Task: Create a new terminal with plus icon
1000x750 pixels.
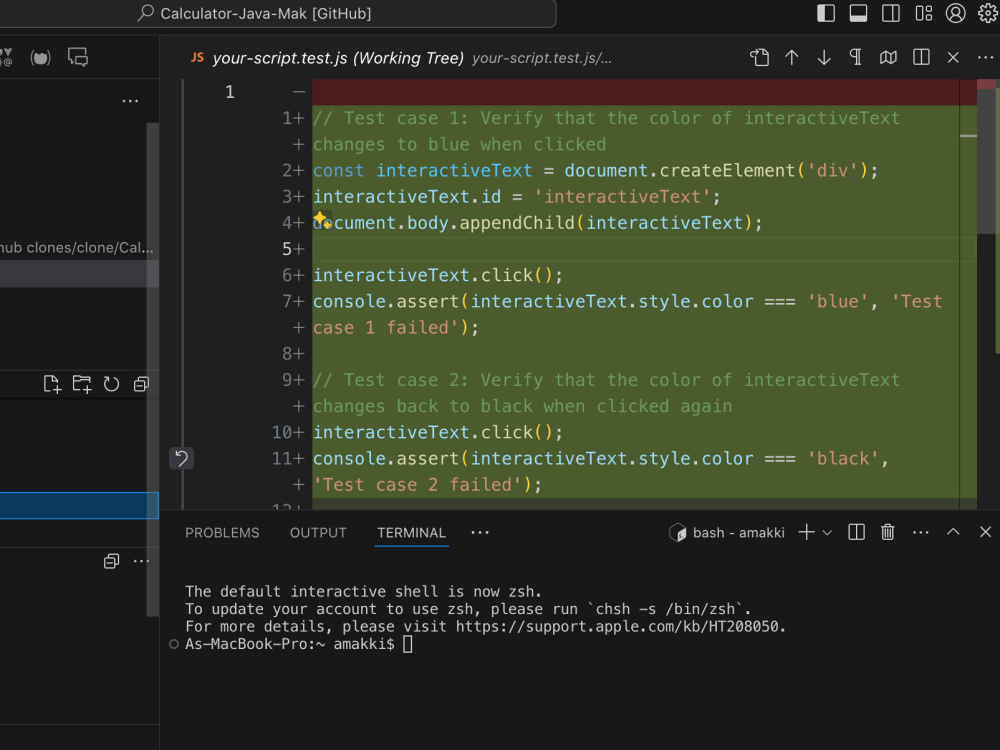Action: pyautogui.click(x=806, y=533)
